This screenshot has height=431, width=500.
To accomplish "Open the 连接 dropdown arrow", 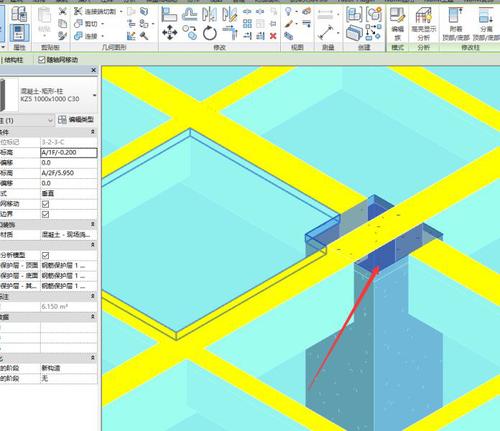I will (103, 35).
